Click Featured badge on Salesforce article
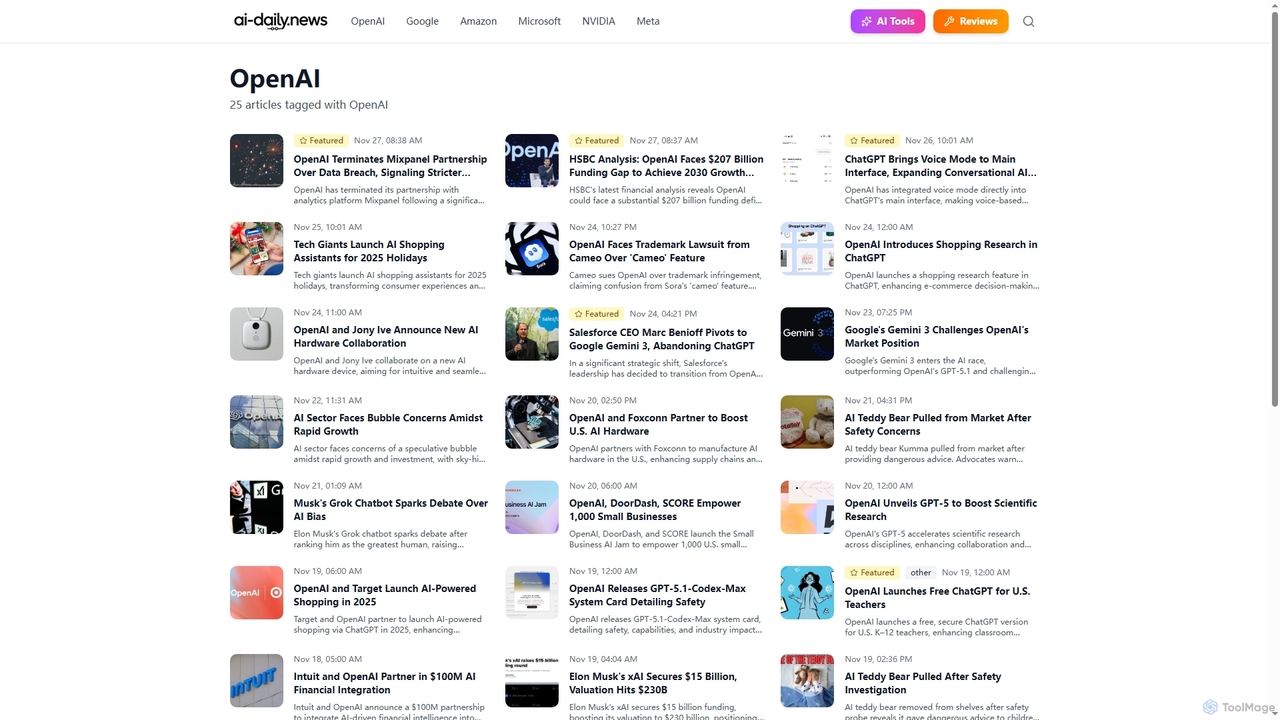Screen dimensions: 1280x720 597,314
